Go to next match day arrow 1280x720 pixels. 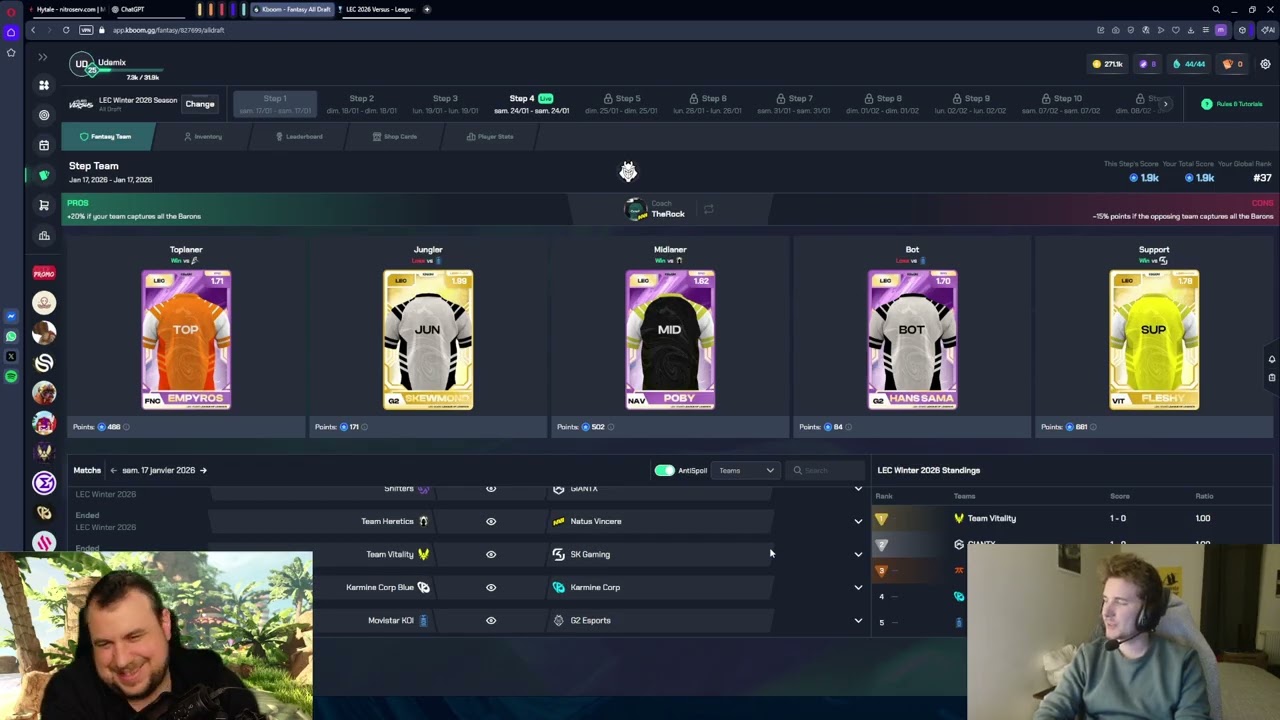pos(203,470)
